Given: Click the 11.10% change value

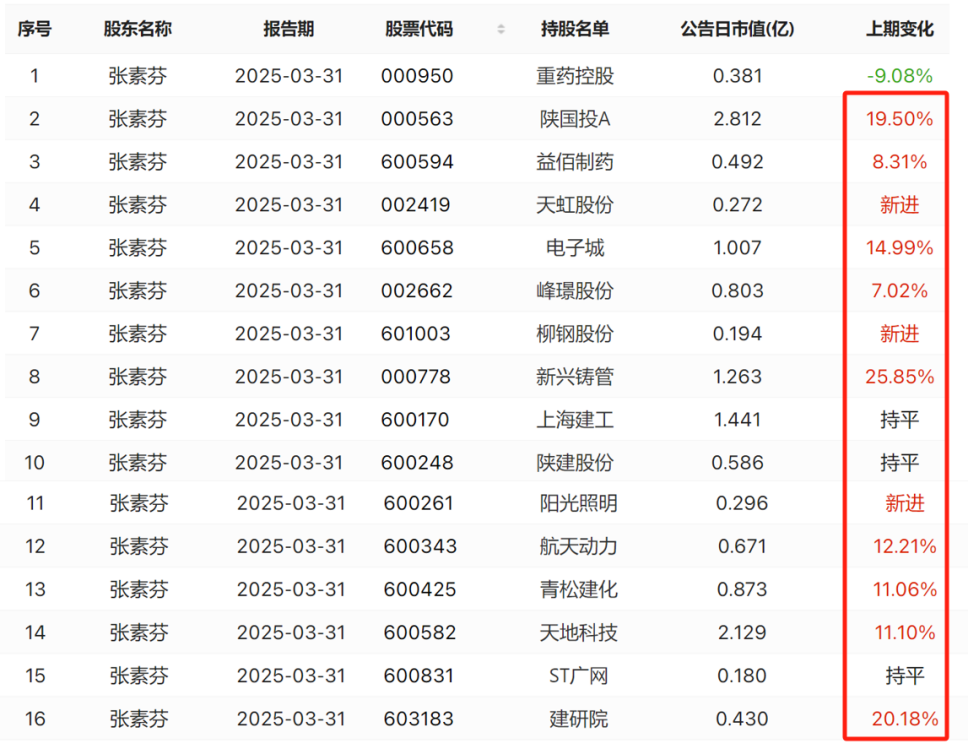Looking at the screenshot, I should coord(904,633).
